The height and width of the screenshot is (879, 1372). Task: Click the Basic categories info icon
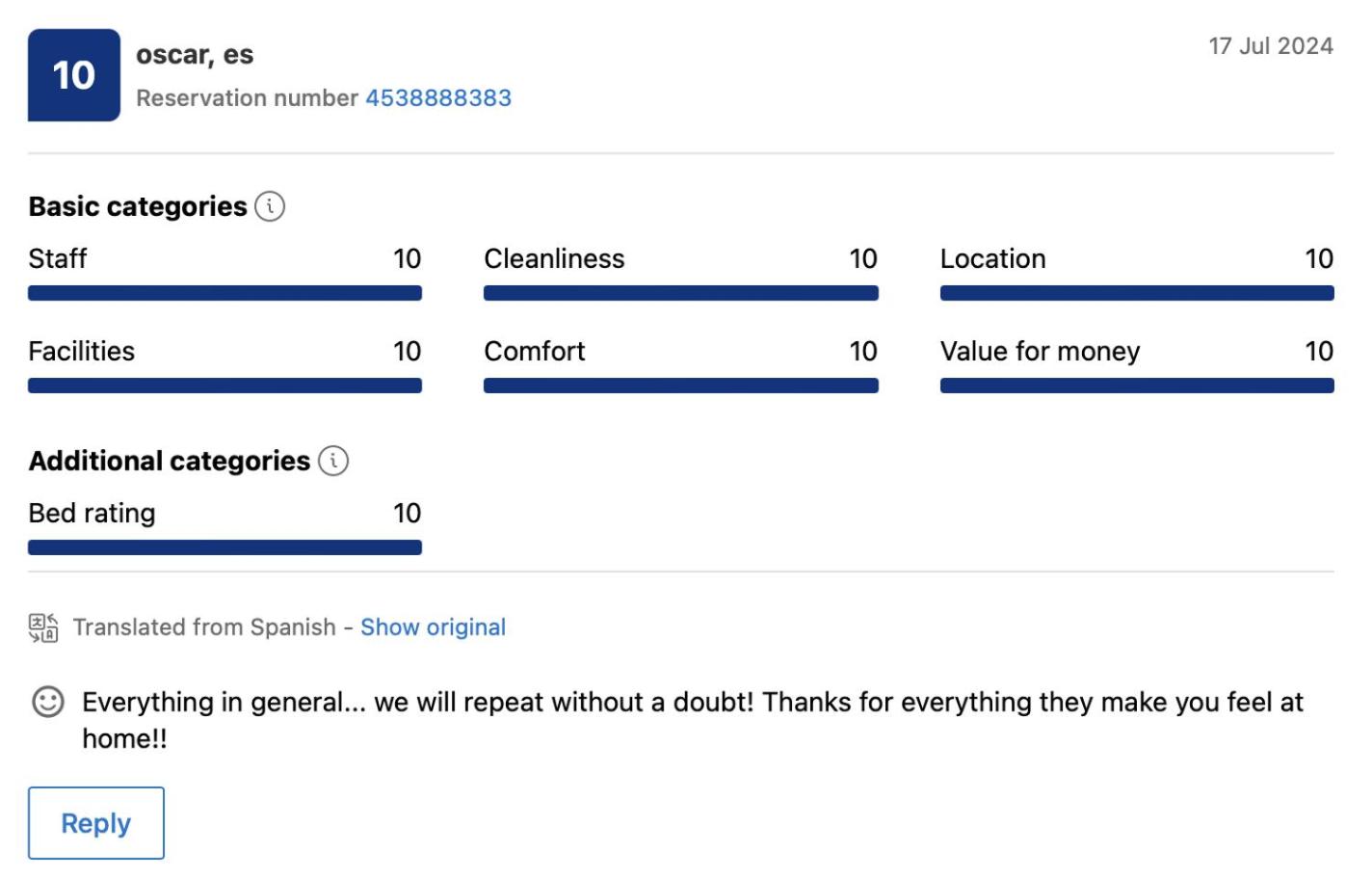(x=270, y=206)
